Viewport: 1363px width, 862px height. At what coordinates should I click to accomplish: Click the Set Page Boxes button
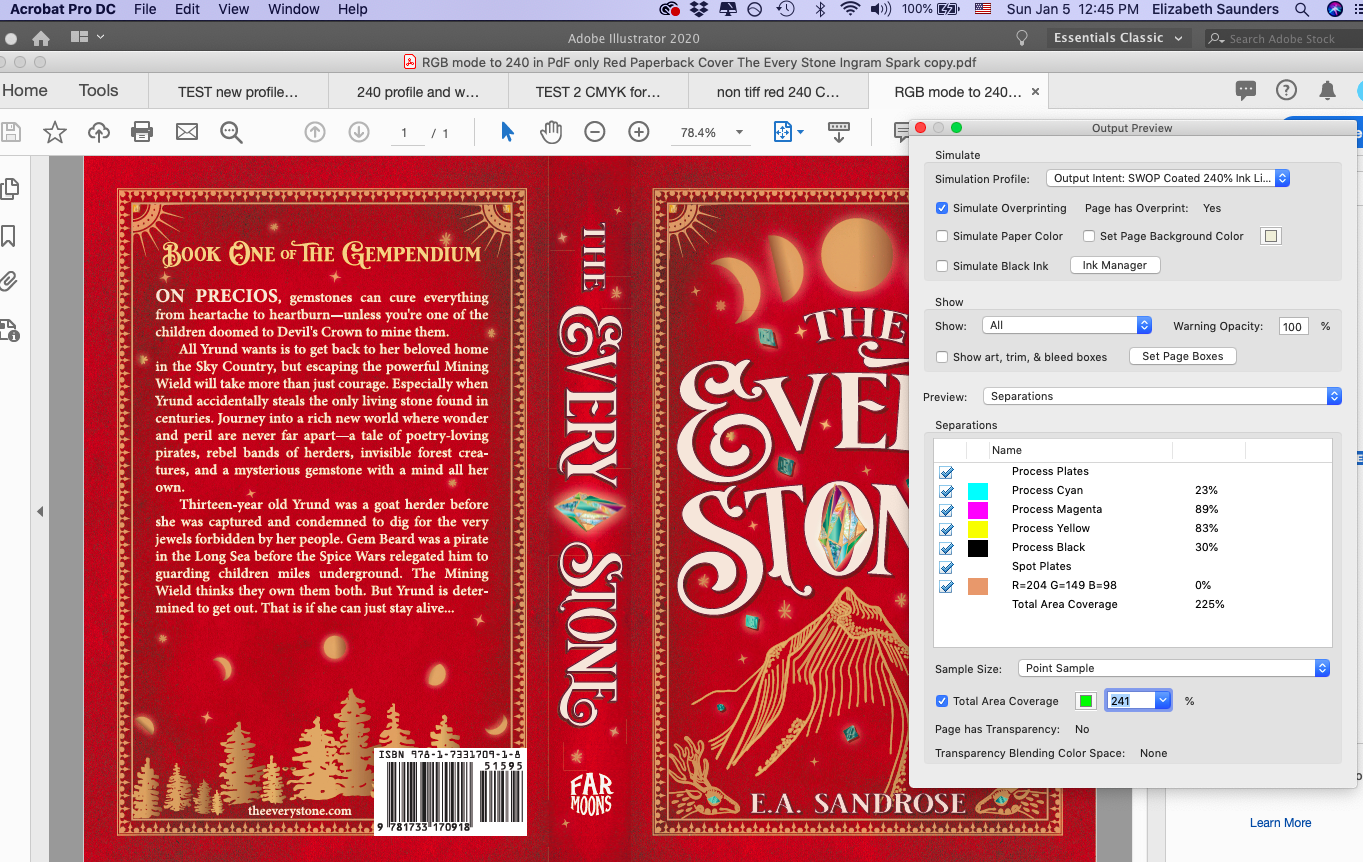(x=1182, y=356)
